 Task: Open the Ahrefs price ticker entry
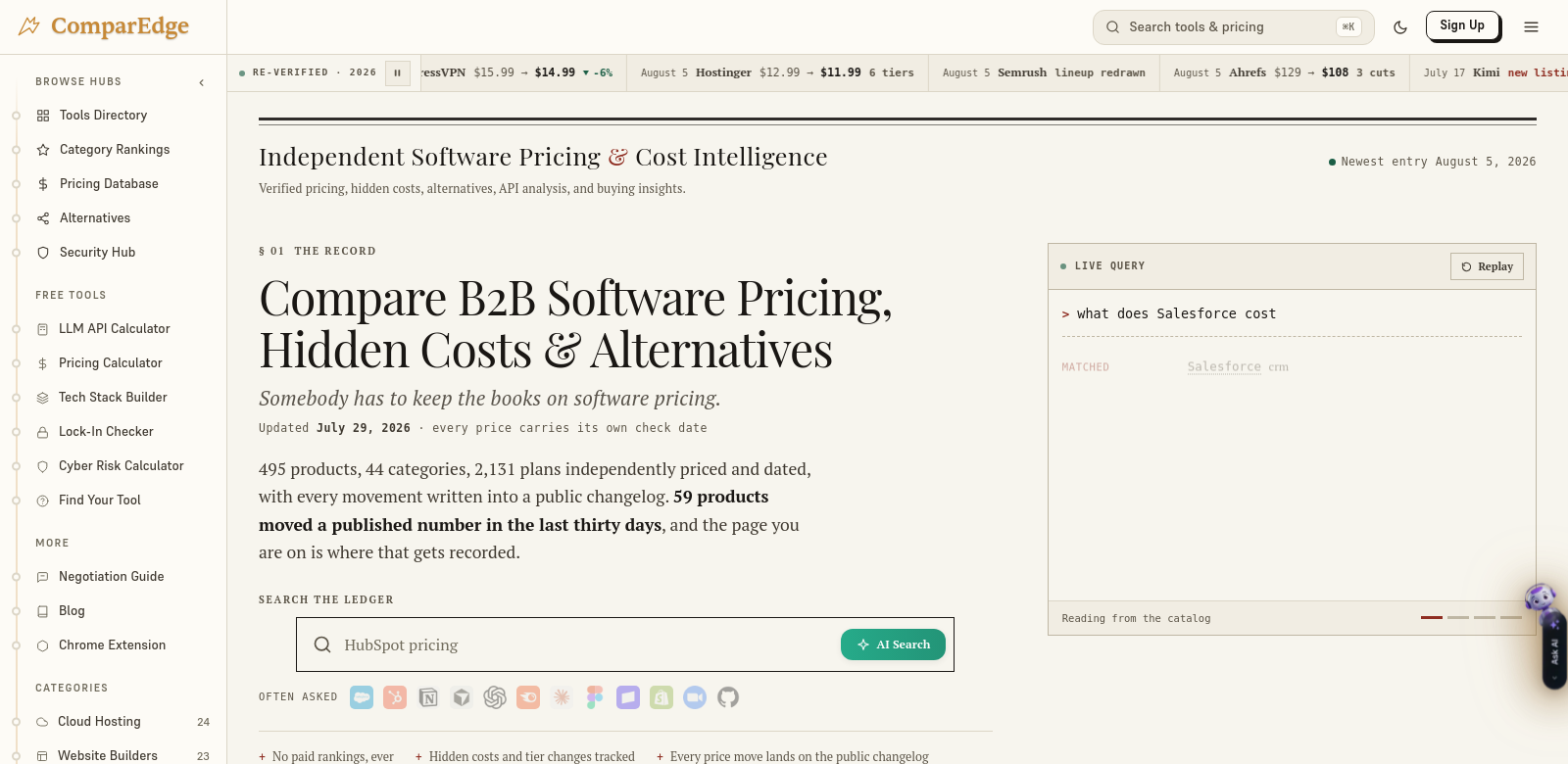click(1284, 72)
